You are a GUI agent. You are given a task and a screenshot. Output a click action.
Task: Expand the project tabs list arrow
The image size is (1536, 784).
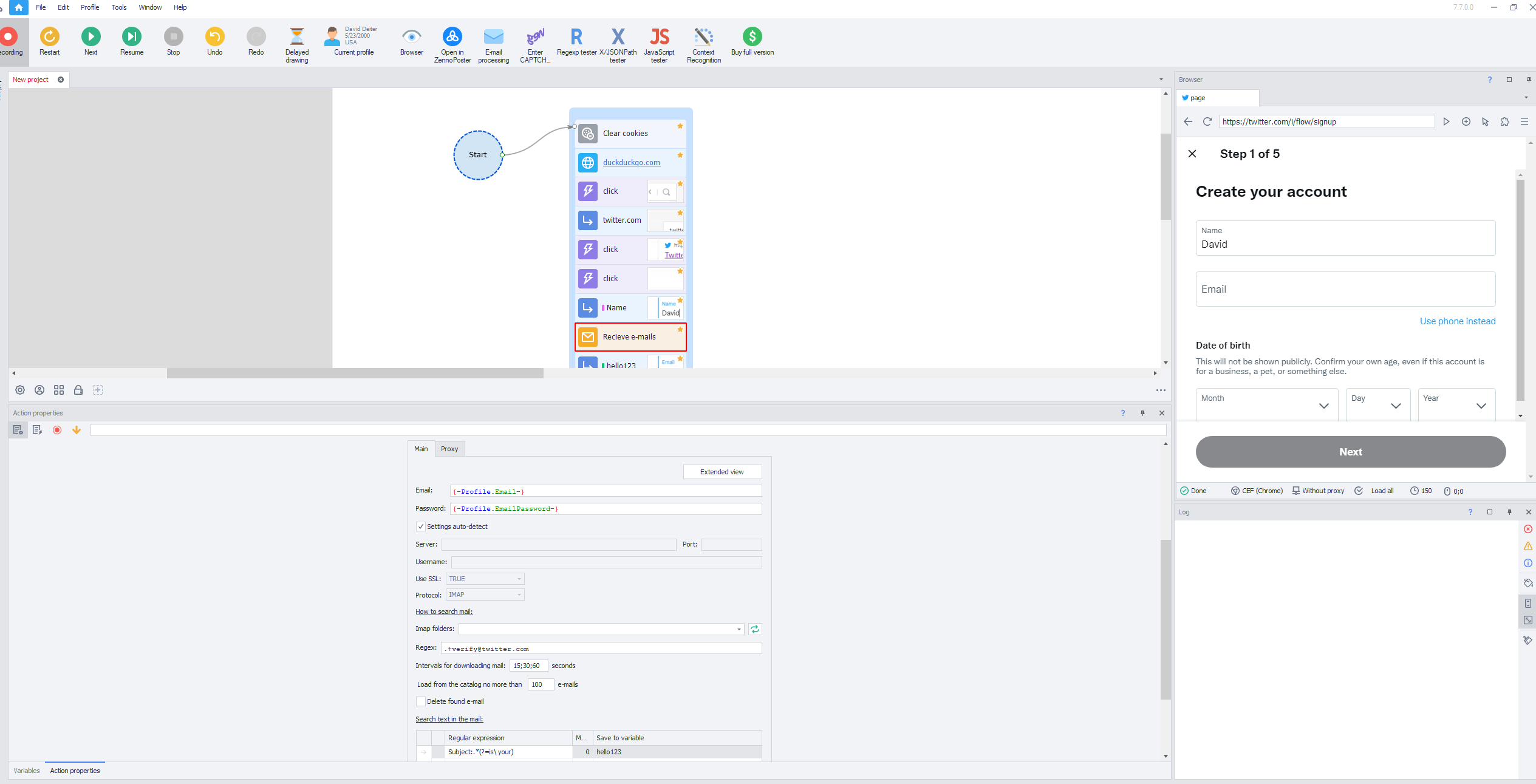pos(1161,80)
